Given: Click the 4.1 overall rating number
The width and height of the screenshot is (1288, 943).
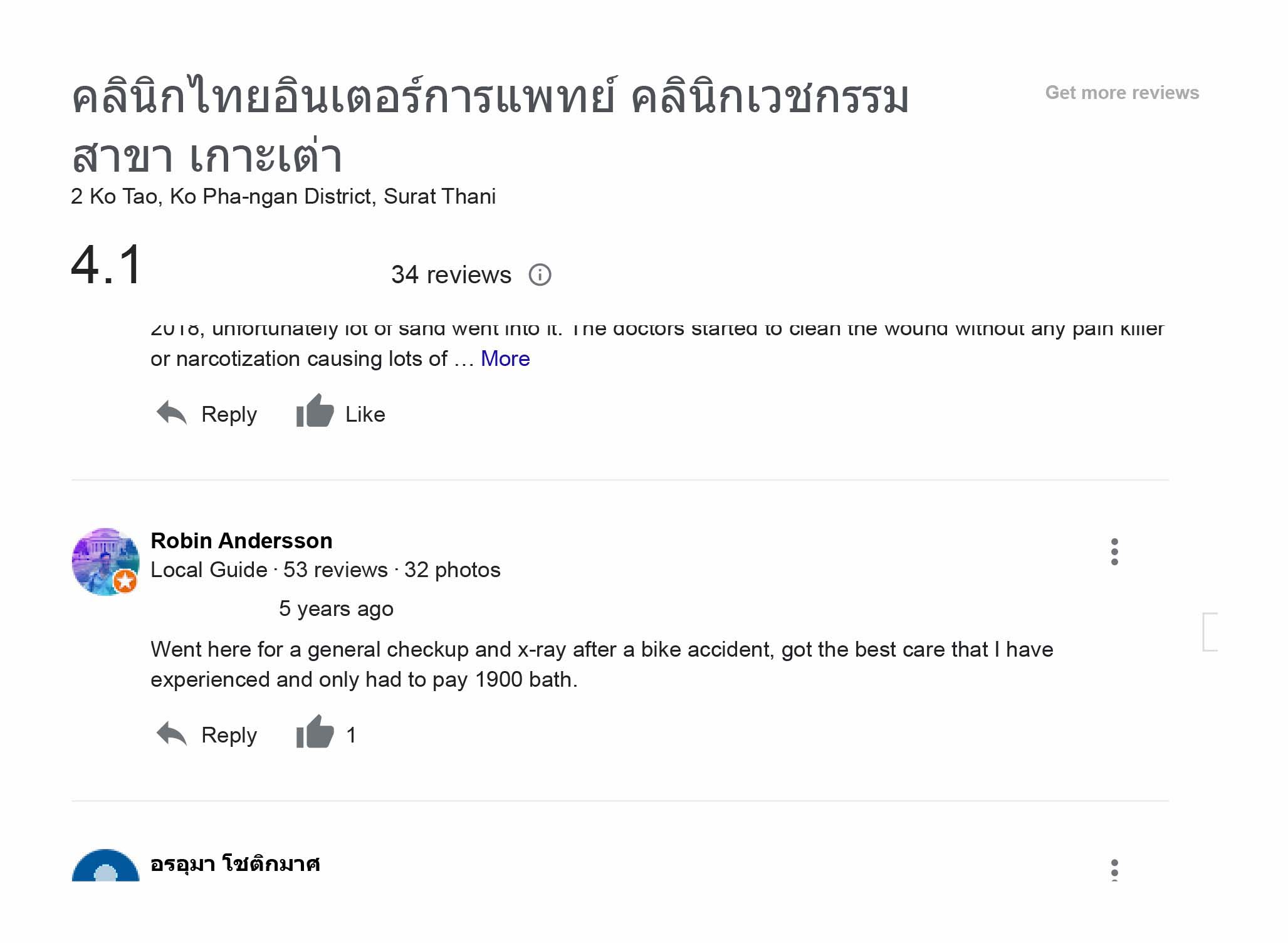Looking at the screenshot, I should point(107,265).
